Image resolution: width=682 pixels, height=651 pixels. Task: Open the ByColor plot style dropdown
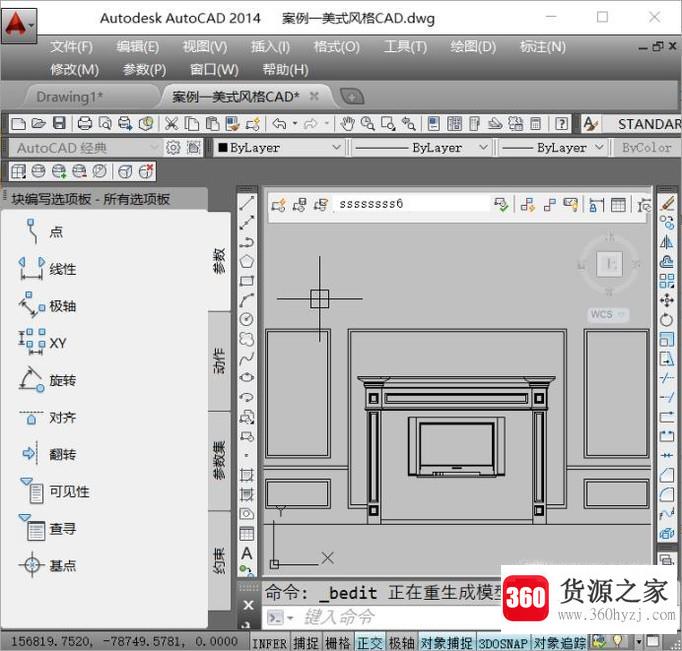coord(647,148)
